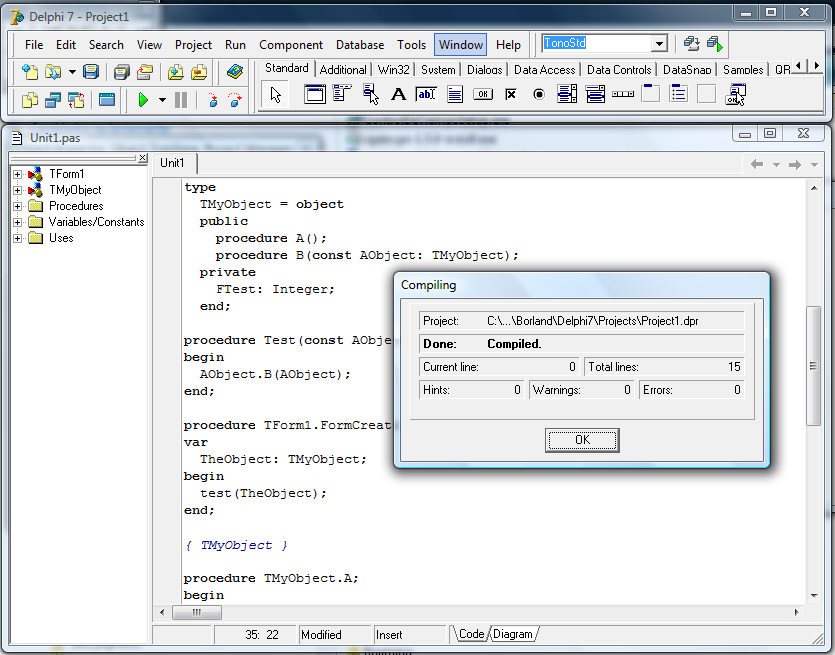Click the Step Over icon
This screenshot has width=835, height=655.
tap(235, 100)
